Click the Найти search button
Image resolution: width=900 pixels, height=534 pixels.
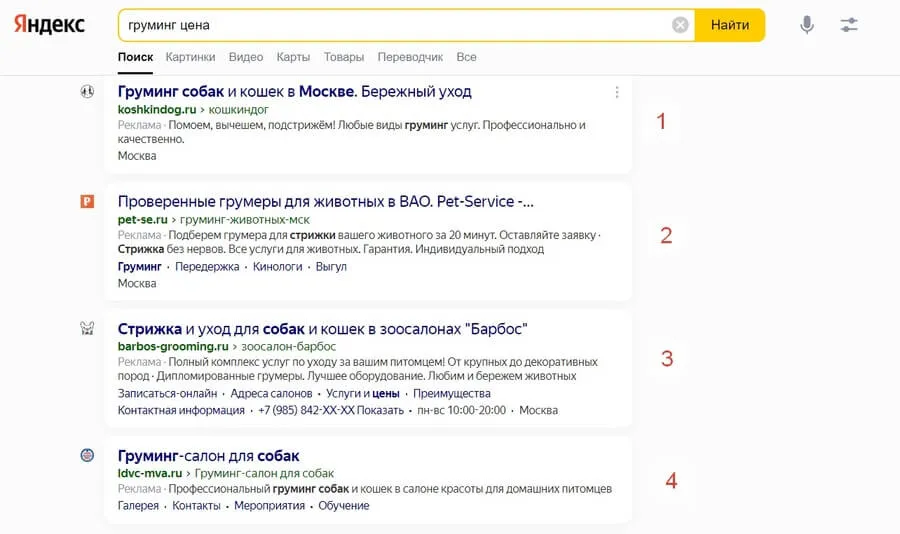pos(730,25)
